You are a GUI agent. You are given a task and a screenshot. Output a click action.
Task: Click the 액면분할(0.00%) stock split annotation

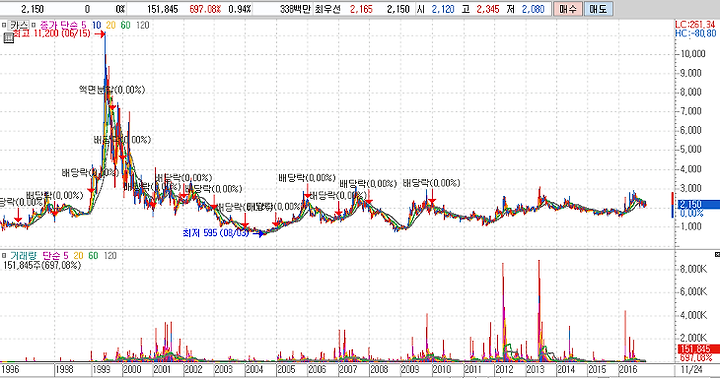coord(112,90)
